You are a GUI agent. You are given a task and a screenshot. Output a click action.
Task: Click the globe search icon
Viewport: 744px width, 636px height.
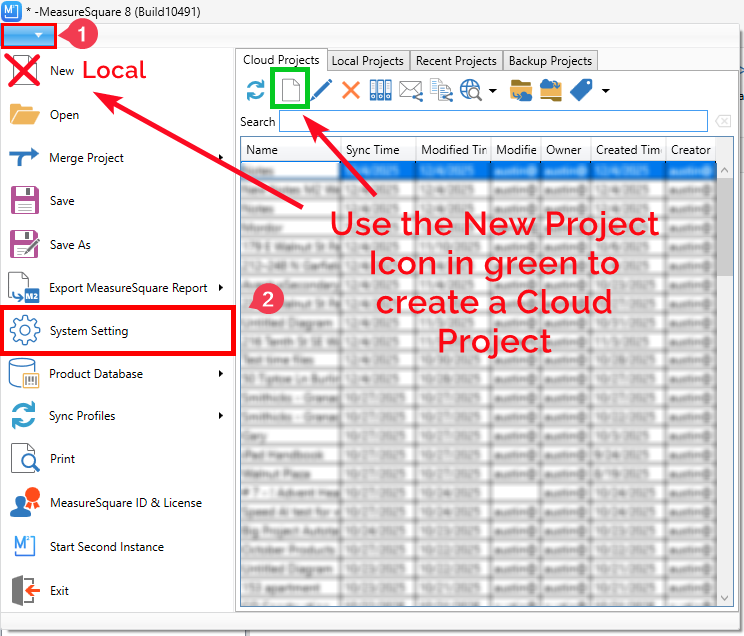coord(471,90)
